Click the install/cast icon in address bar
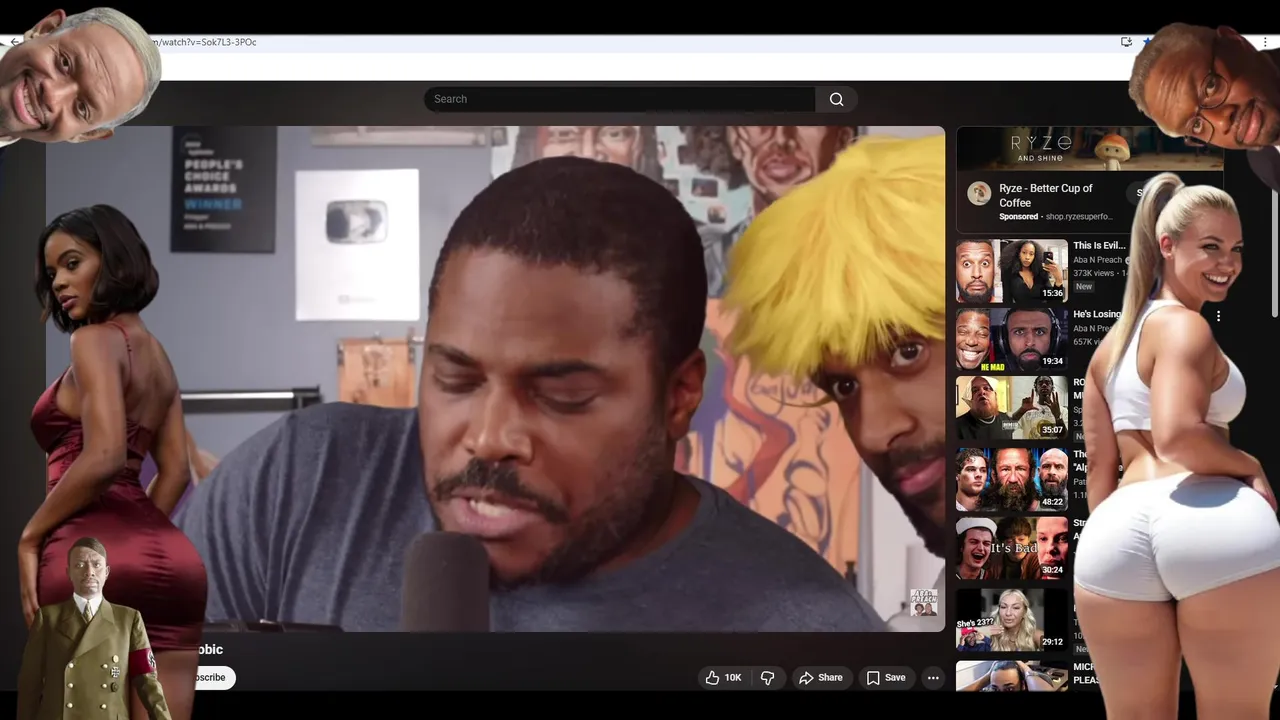 (x=1126, y=42)
